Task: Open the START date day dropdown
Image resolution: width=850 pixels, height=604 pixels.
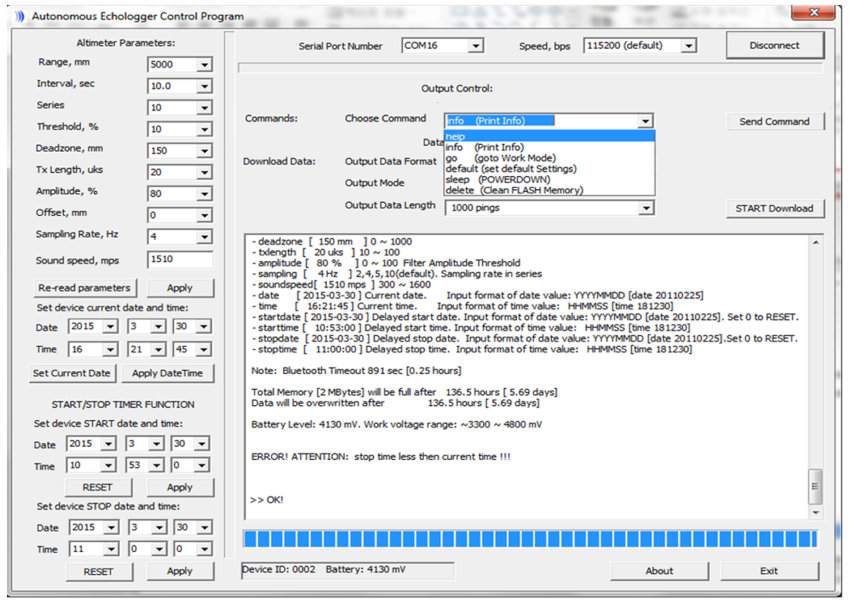Action: [x=202, y=444]
